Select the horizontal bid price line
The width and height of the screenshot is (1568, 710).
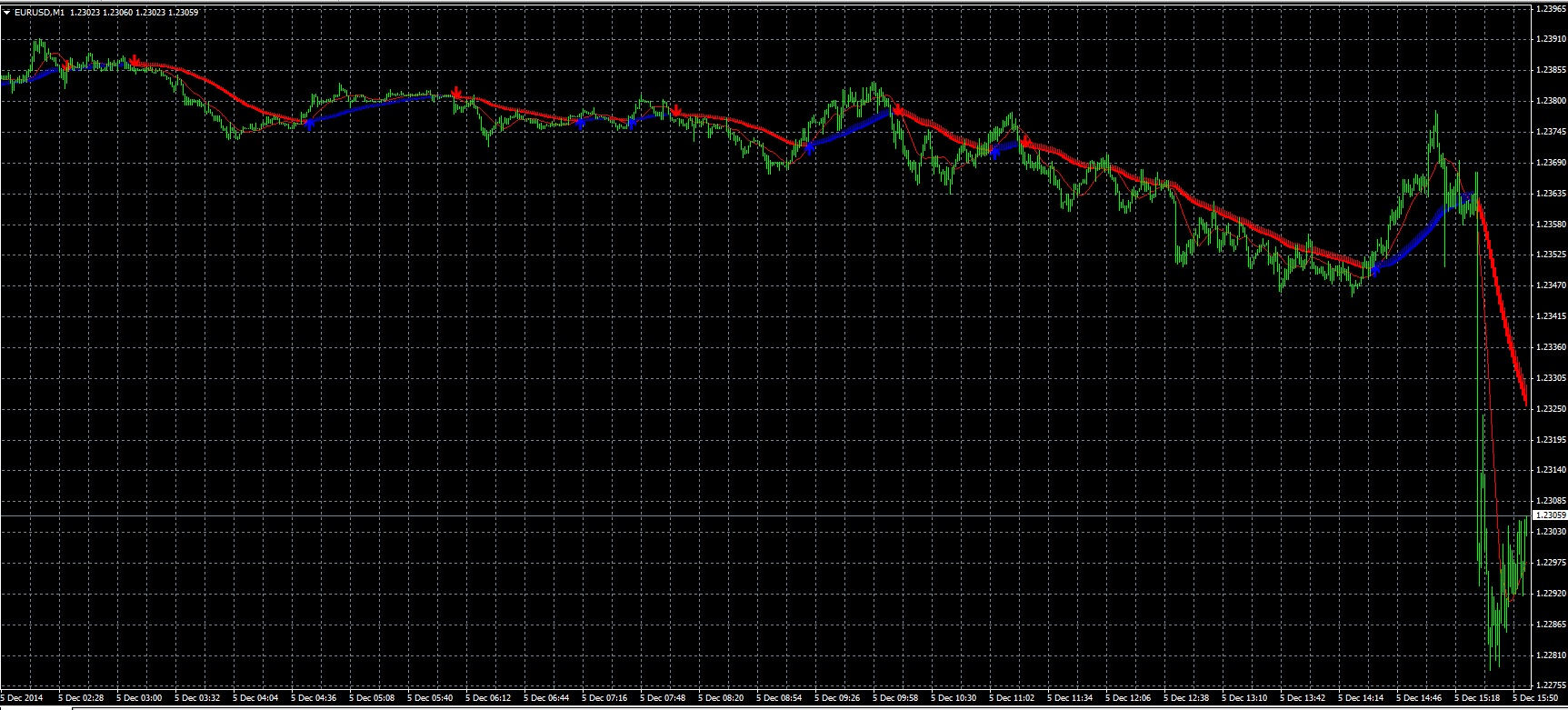pyautogui.click(x=727, y=515)
